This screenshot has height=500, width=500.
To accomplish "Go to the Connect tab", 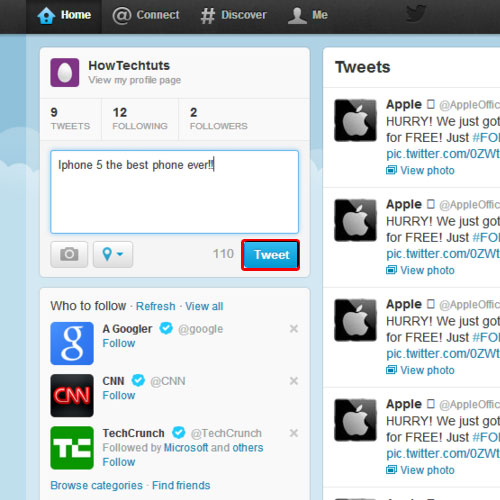I will pyautogui.click(x=146, y=15).
